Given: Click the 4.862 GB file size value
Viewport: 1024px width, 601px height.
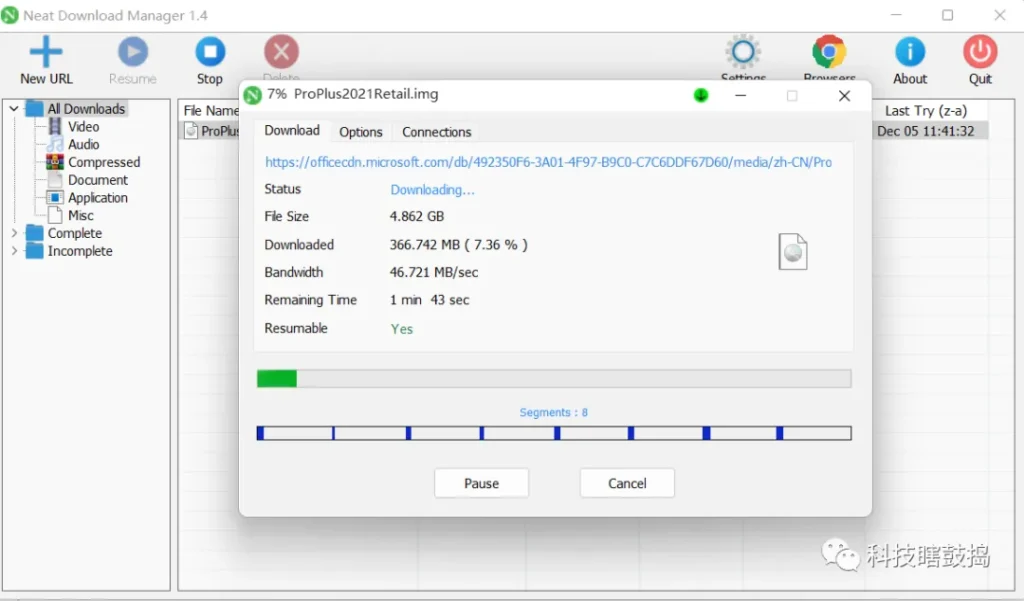Looking at the screenshot, I should coord(417,216).
